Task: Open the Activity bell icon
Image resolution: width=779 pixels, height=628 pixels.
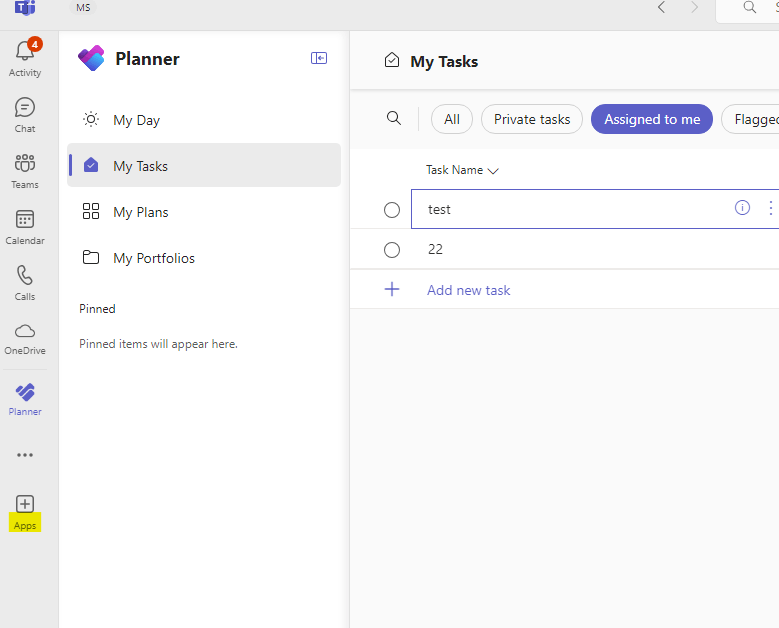Action: click(25, 51)
